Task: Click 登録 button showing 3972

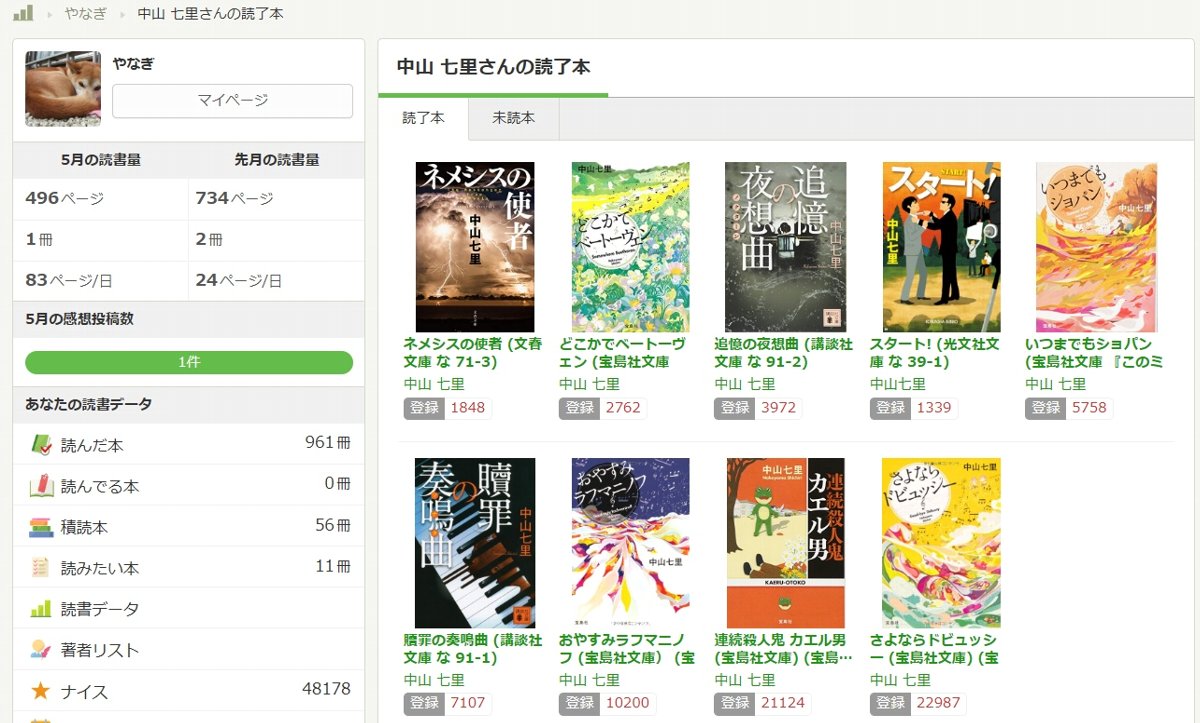Action: tap(734, 408)
